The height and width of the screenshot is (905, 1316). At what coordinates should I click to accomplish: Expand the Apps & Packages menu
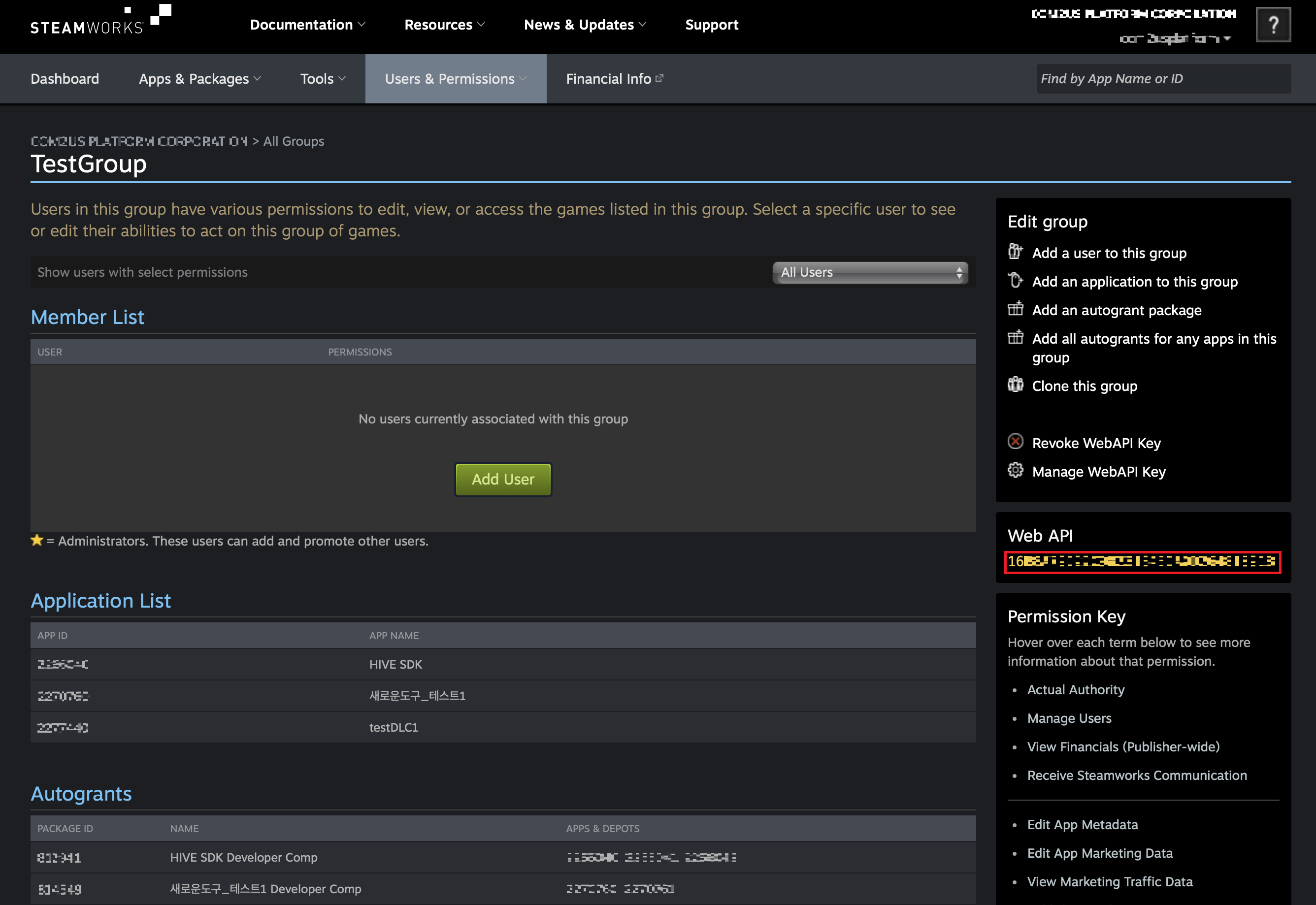tap(199, 79)
